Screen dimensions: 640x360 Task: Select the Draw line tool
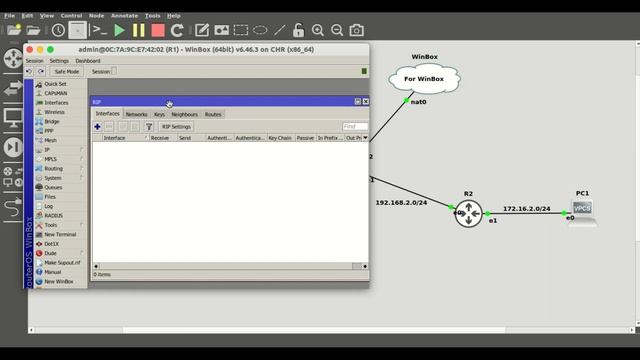point(280,30)
